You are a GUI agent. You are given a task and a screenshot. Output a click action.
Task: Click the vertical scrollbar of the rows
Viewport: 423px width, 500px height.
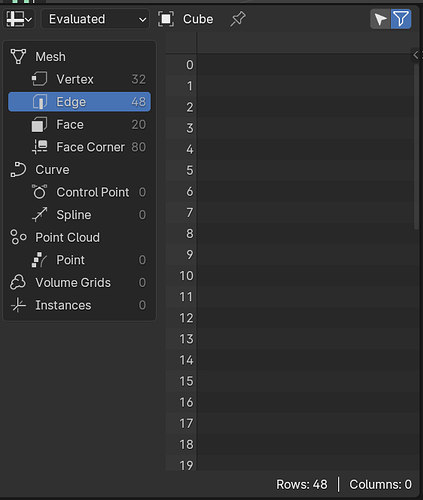point(416,147)
